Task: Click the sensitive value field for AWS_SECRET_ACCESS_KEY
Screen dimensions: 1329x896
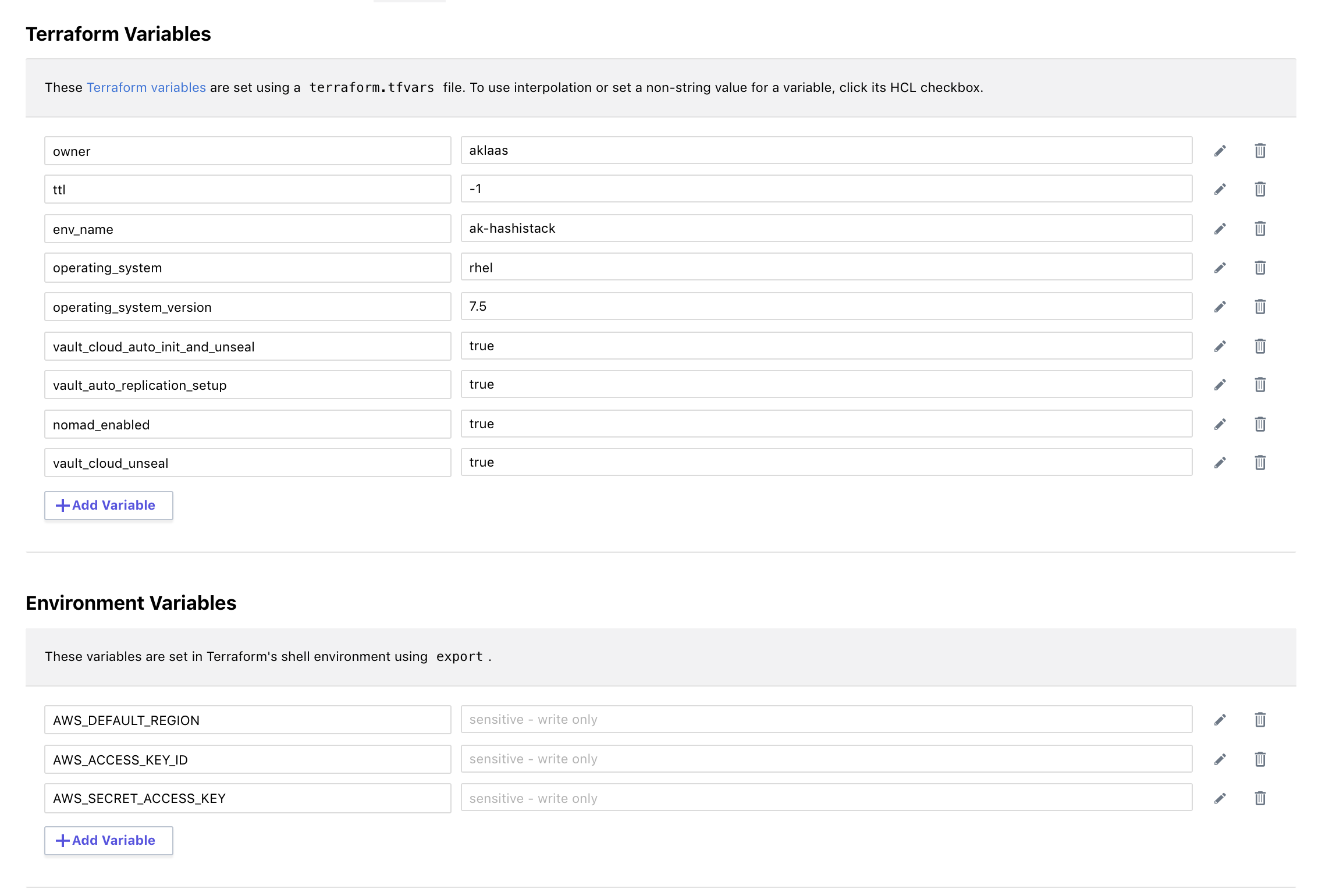Action: (x=826, y=798)
